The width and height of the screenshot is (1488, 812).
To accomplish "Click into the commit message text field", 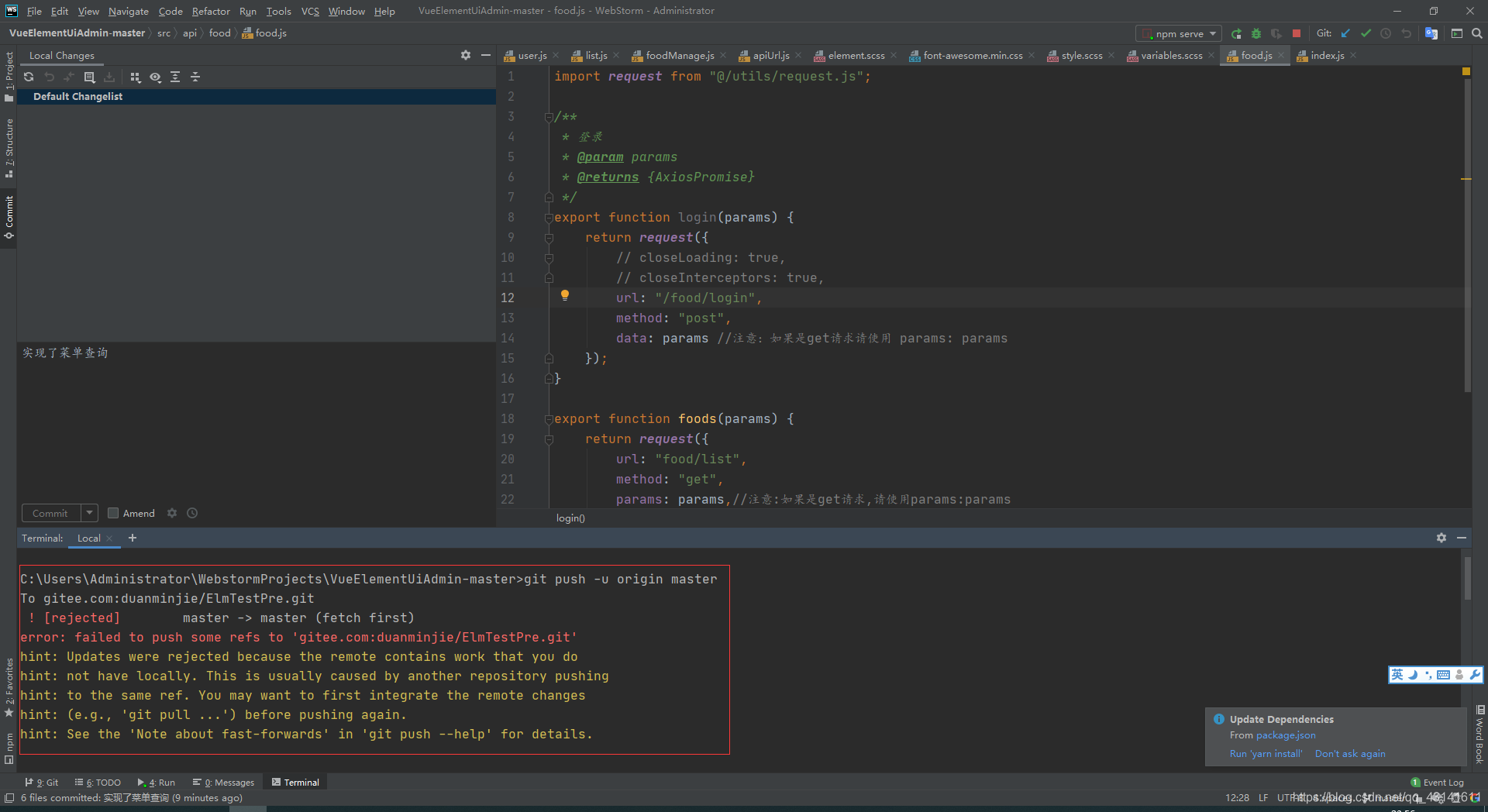I will [x=257, y=421].
